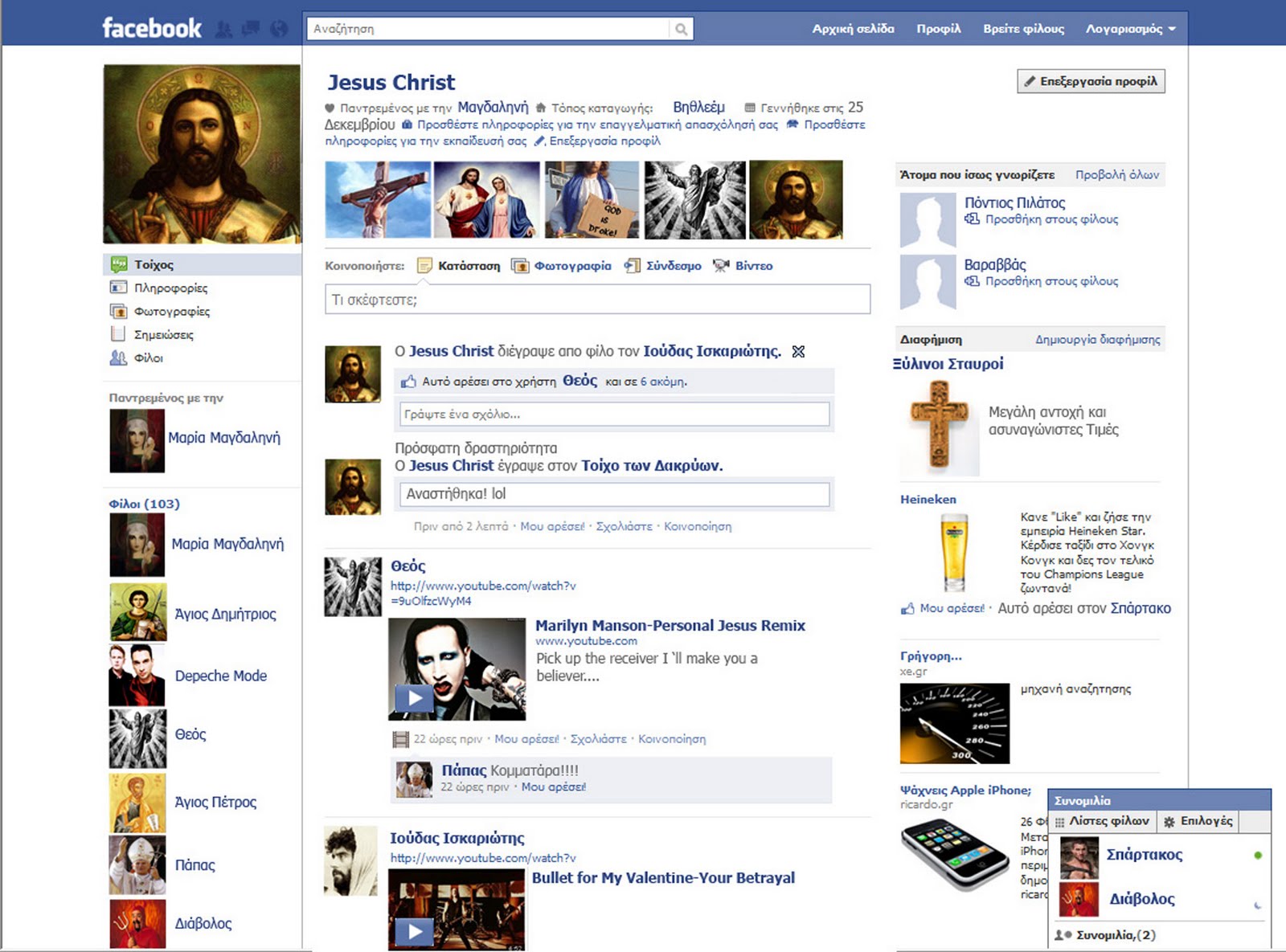Open Τοίχος wall in left sidebar
Screen dimensions: 1286x952
(202, 264)
